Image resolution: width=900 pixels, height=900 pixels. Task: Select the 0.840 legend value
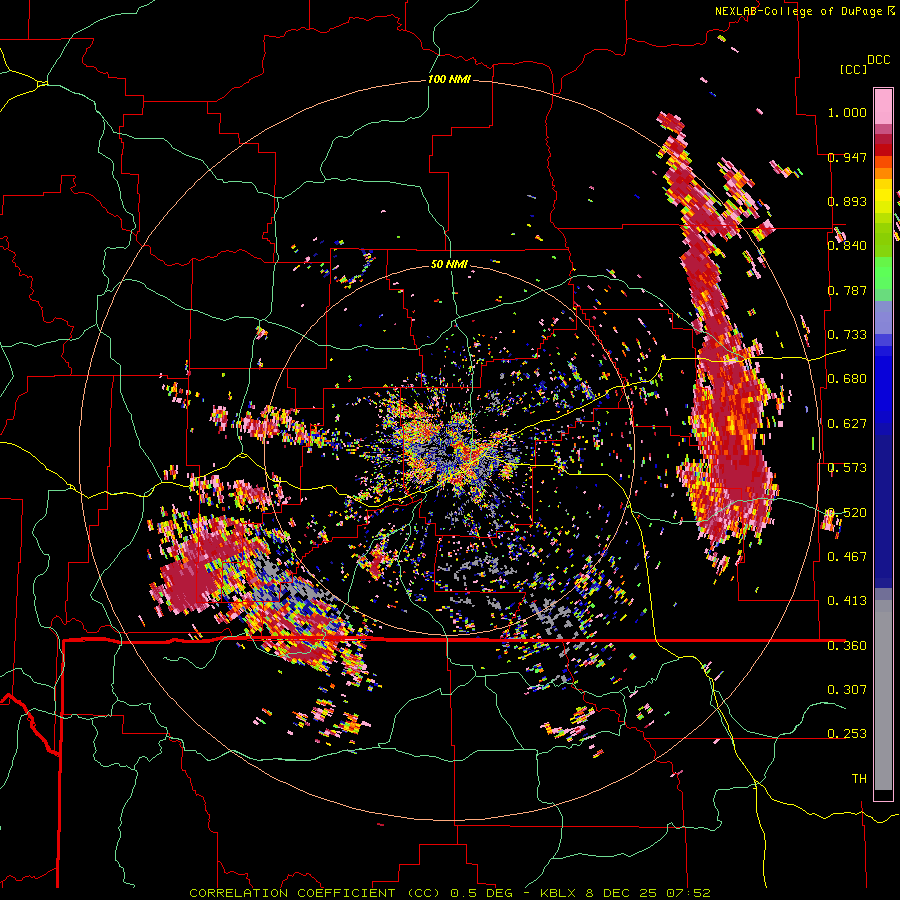847,246
